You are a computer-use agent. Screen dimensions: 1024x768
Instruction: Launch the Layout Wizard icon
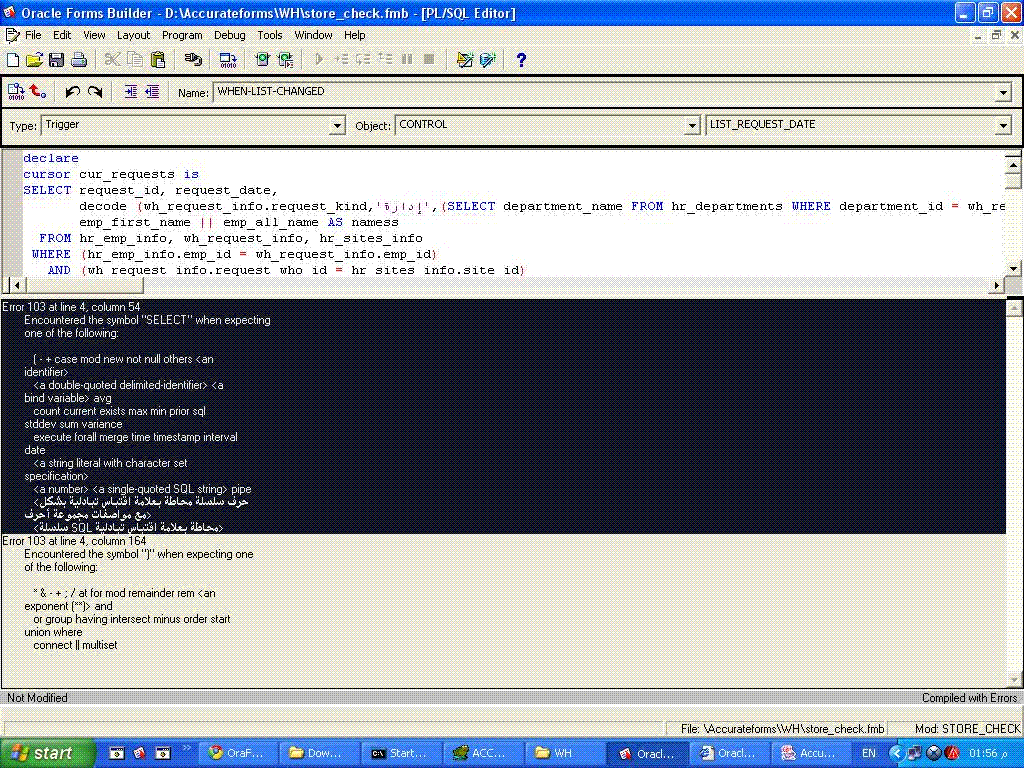[x=464, y=60]
